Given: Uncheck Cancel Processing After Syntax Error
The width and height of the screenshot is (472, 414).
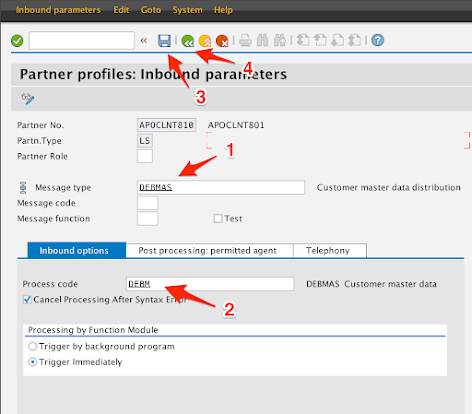Looking at the screenshot, I should [27, 299].
